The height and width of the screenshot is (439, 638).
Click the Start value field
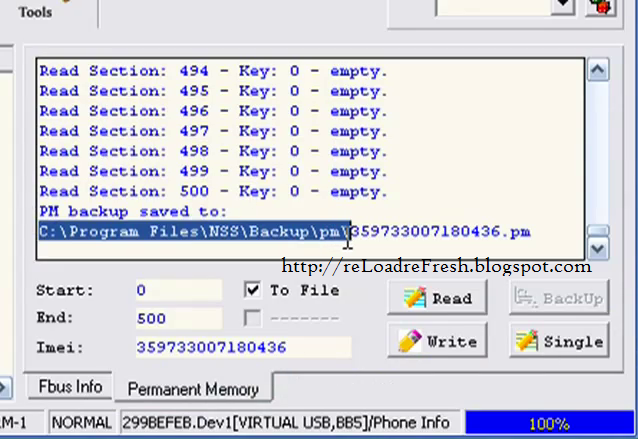click(179, 290)
